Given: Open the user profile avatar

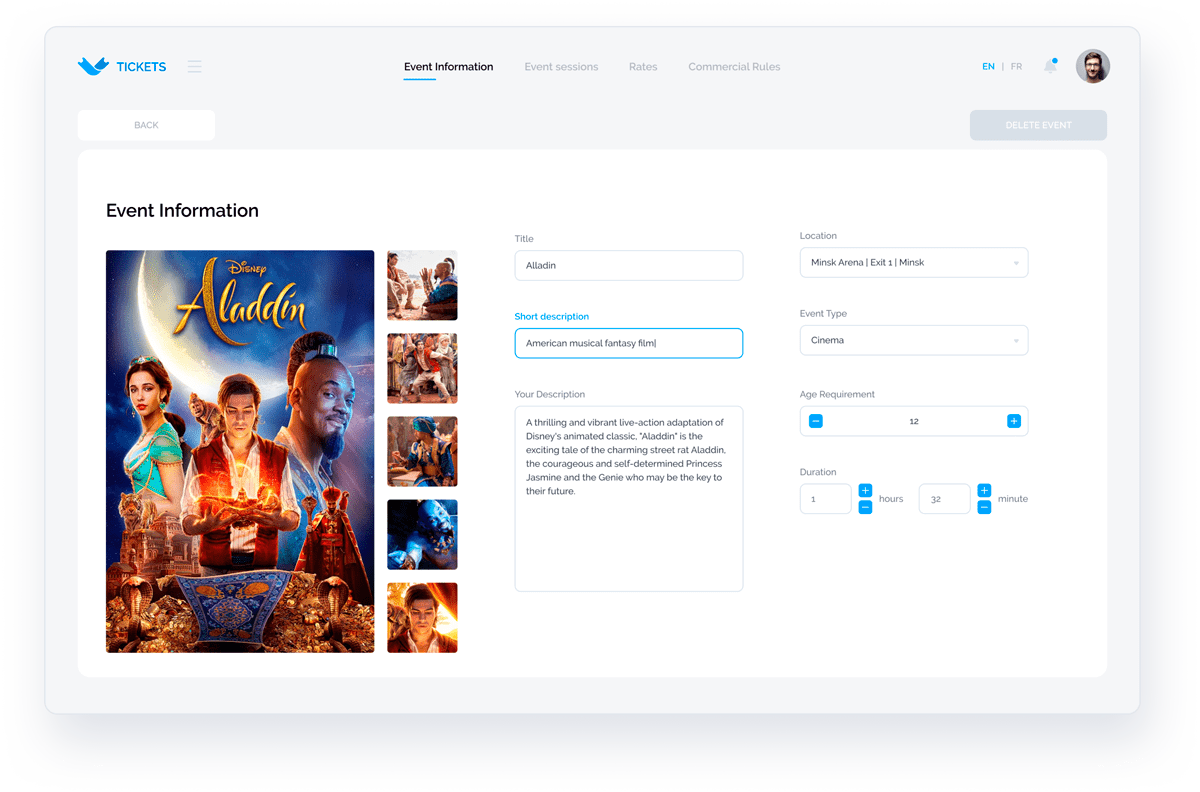Looking at the screenshot, I should pyautogui.click(x=1092, y=66).
